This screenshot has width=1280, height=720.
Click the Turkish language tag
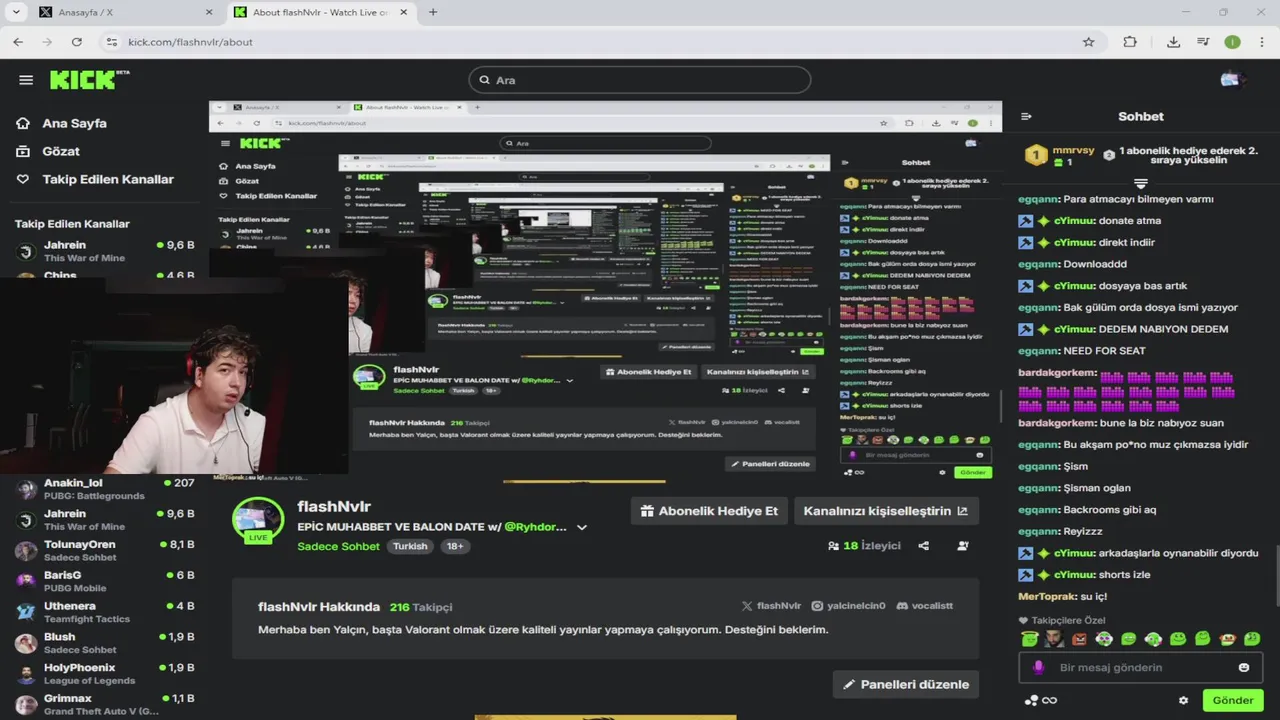pos(410,546)
